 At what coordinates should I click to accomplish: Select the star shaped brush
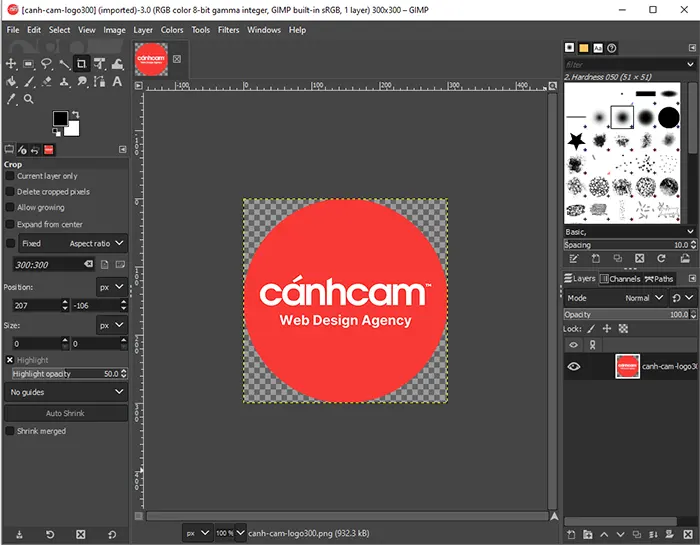coord(576,141)
